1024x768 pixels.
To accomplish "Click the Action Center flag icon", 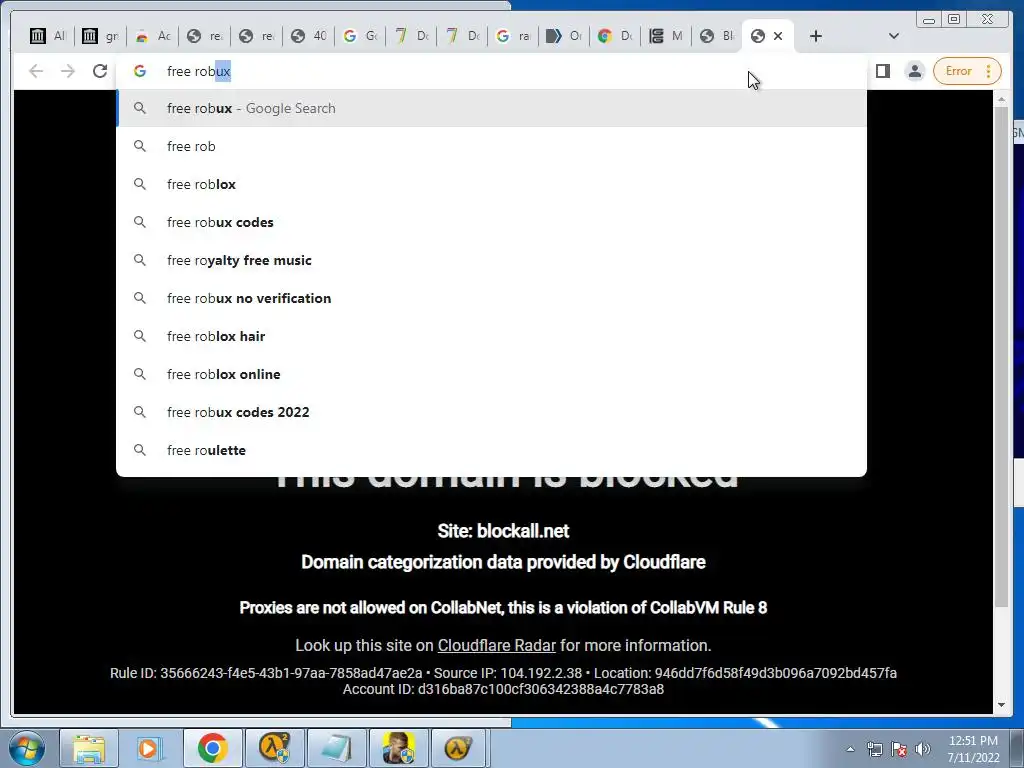I will pos(899,749).
